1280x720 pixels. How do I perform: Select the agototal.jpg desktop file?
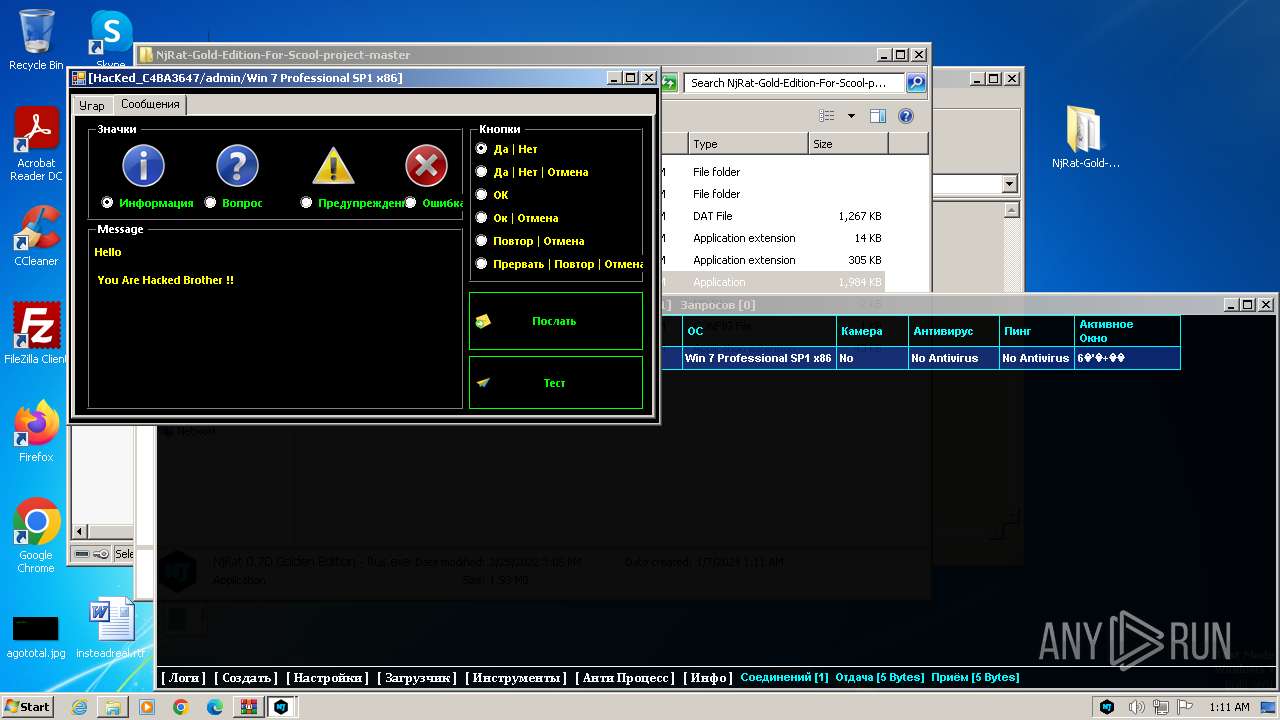(36, 635)
